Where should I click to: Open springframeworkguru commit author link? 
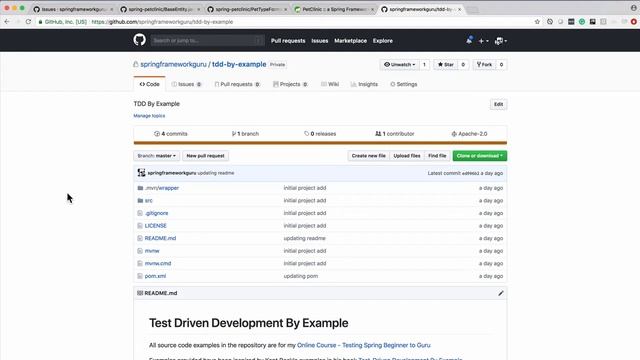pos(172,173)
